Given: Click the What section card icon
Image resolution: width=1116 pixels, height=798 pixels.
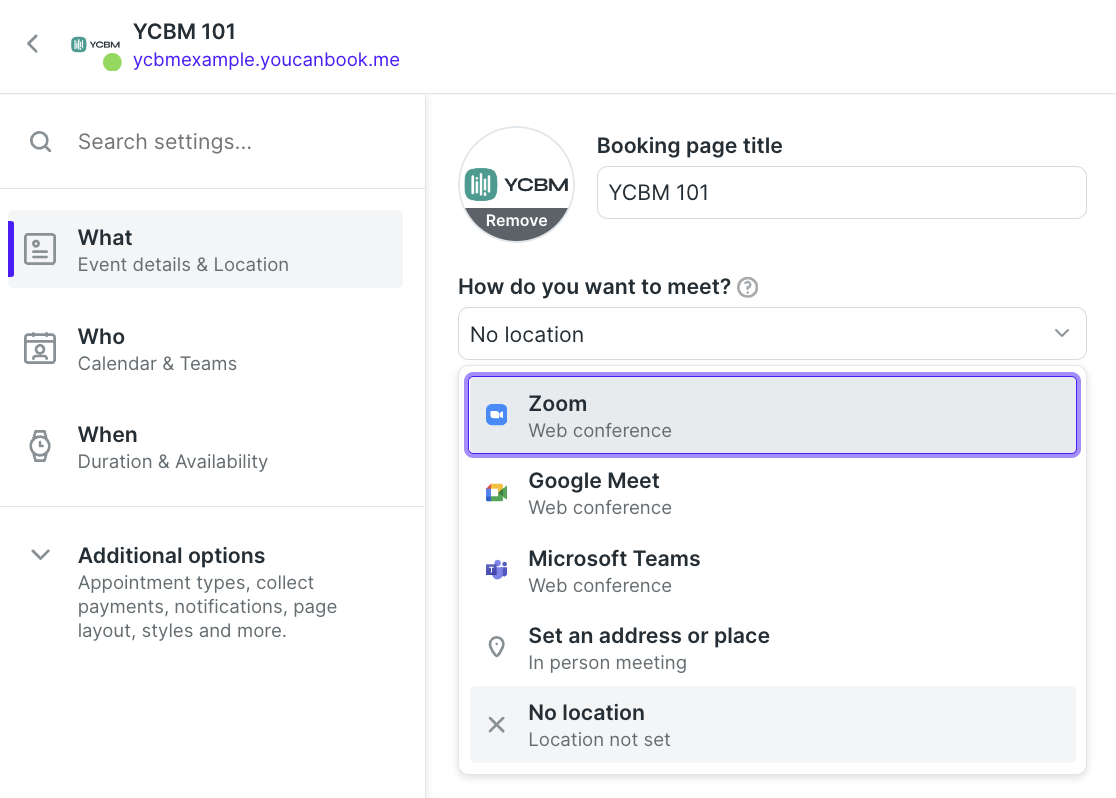Looking at the screenshot, I should point(40,249).
